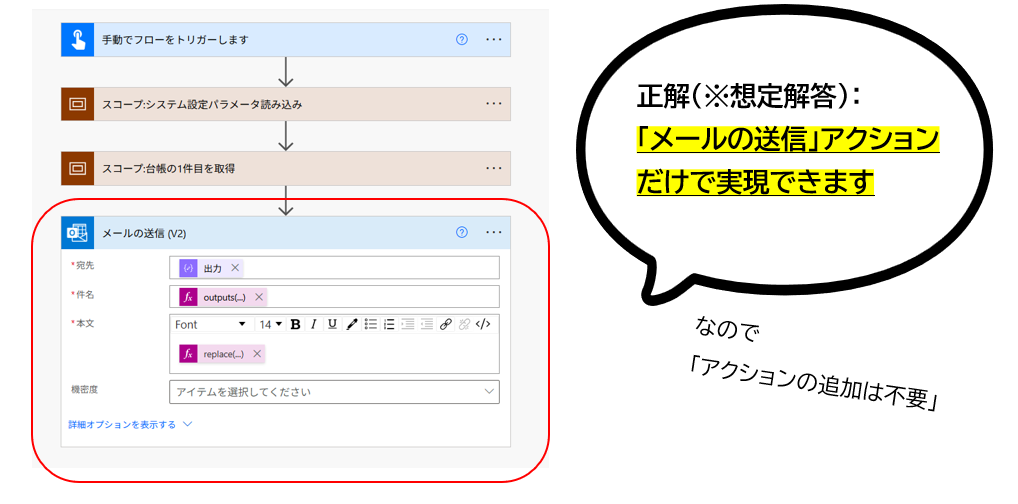This screenshot has height=504, width=1018.
Task: Open ellipsis menu of メールの送信 (V2)
Action: pos(494,233)
